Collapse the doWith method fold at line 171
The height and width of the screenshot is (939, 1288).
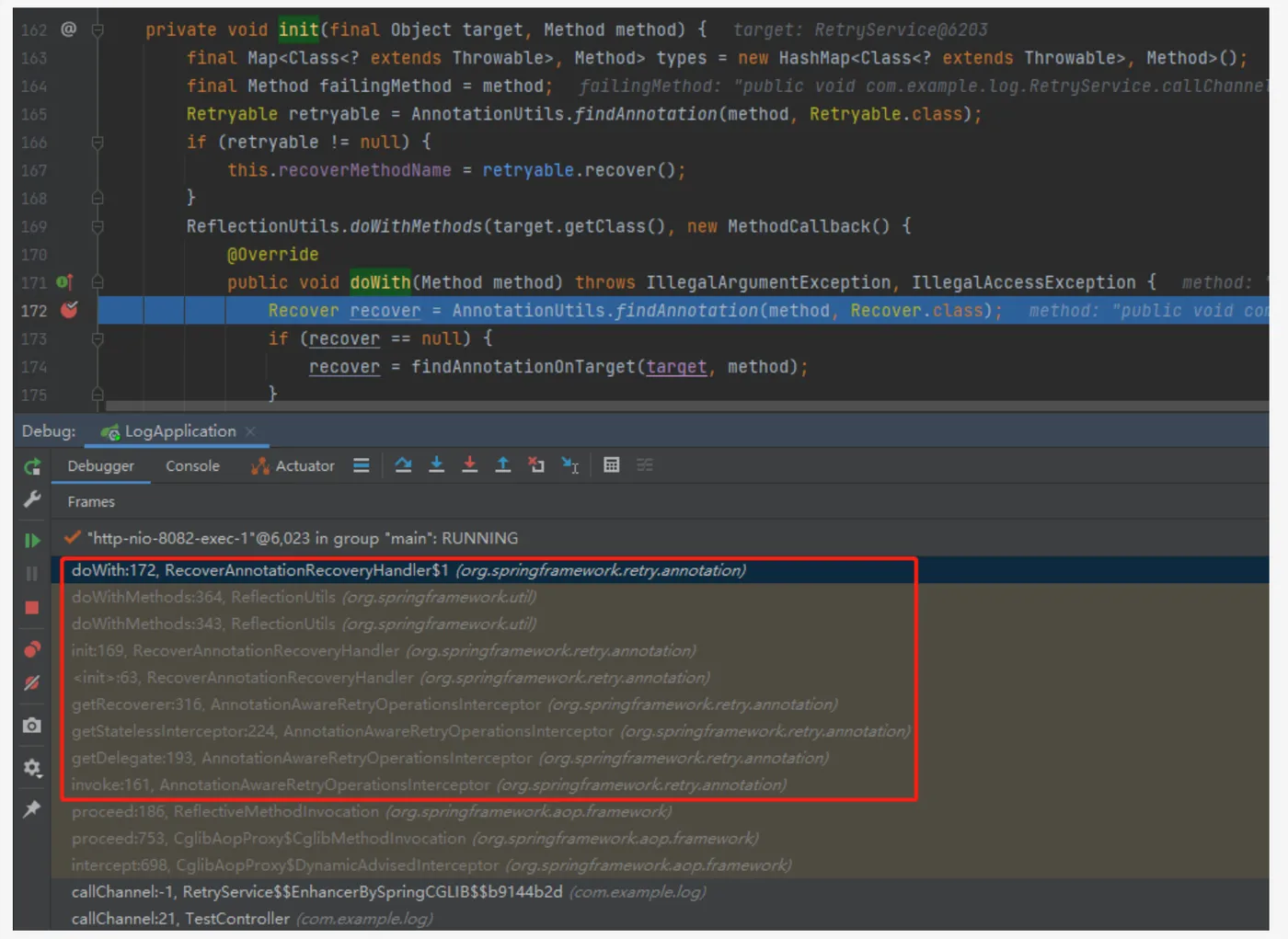98,282
